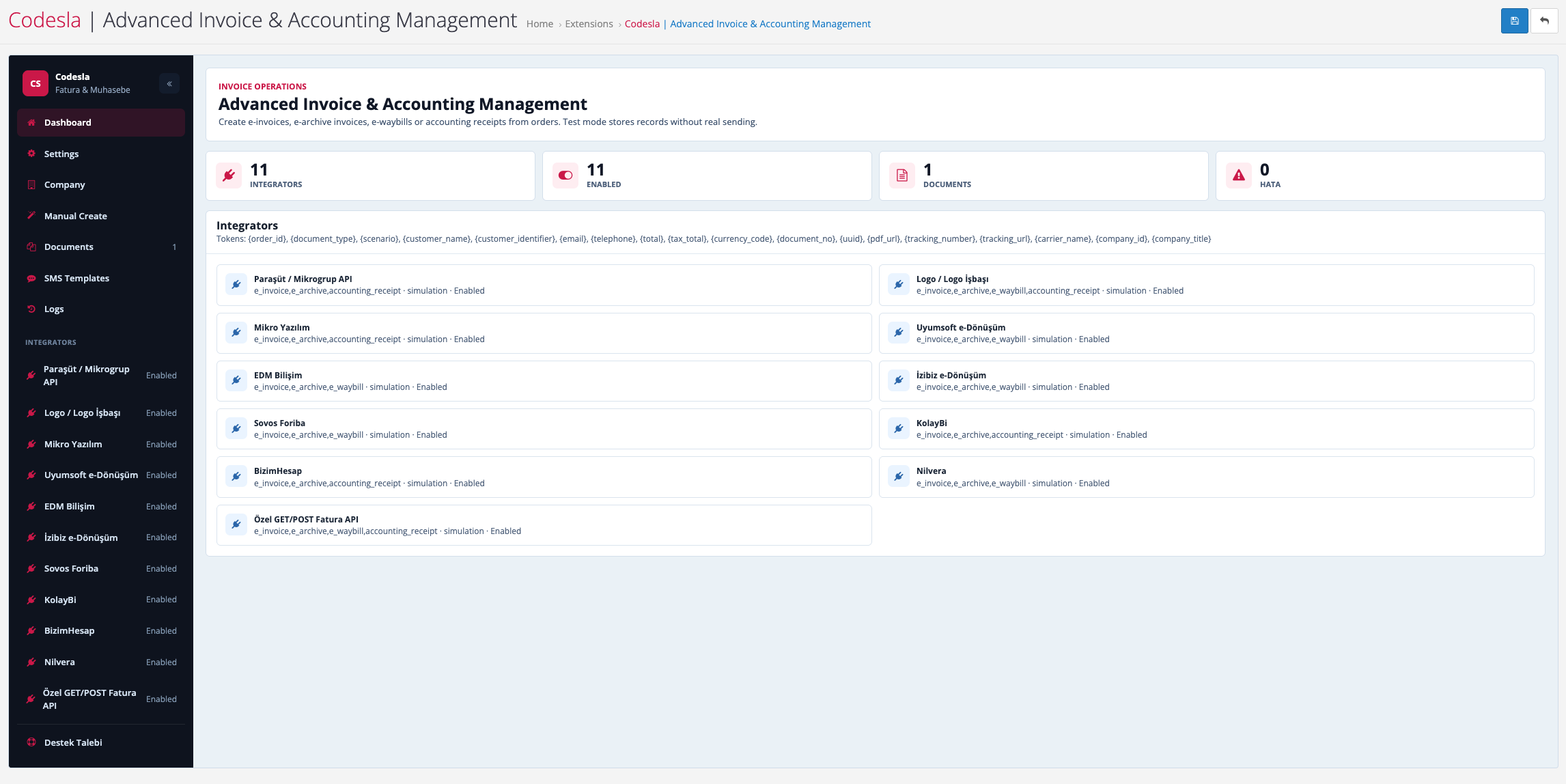Select Sovos Foriba in sidebar integrators
The image size is (1566, 784).
coord(101,568)
